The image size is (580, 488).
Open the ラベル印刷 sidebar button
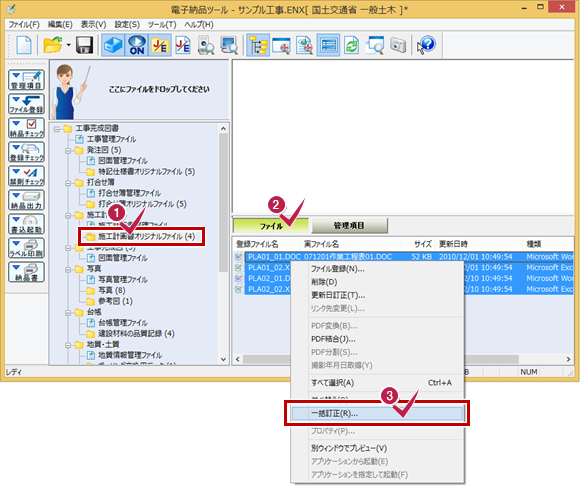pyautogui.click(x=27, y=248)
